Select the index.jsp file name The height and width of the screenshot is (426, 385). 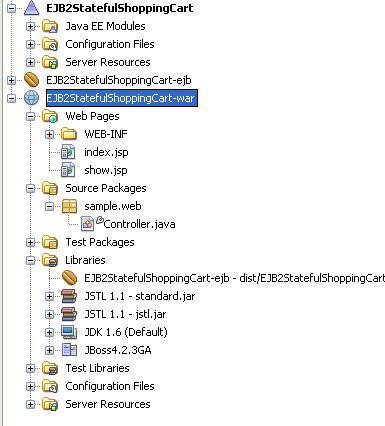click(106, 152)
